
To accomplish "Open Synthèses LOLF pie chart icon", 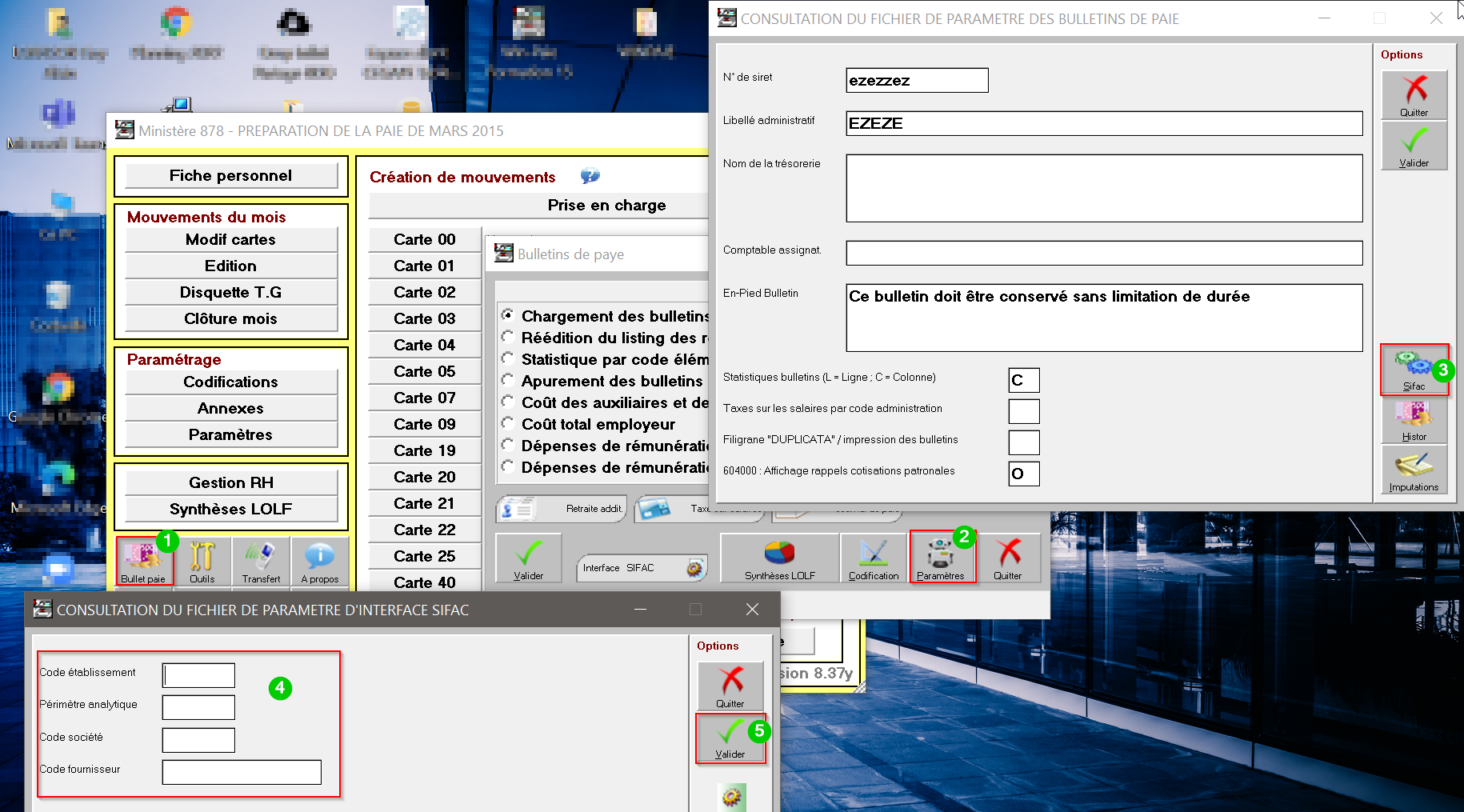I will click(779, 558).
